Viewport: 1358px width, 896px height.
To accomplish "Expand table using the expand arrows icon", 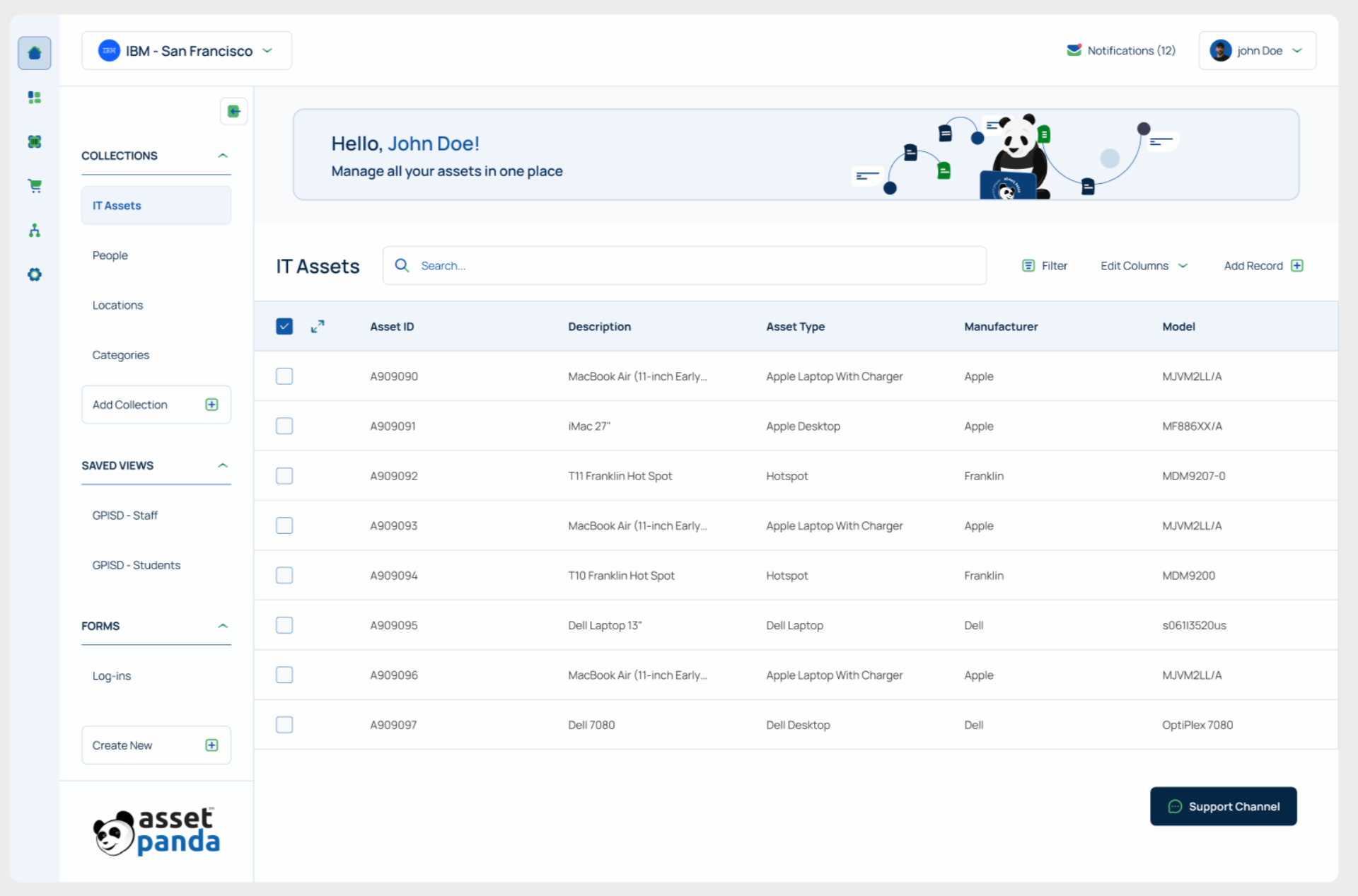I will point(318,326).
